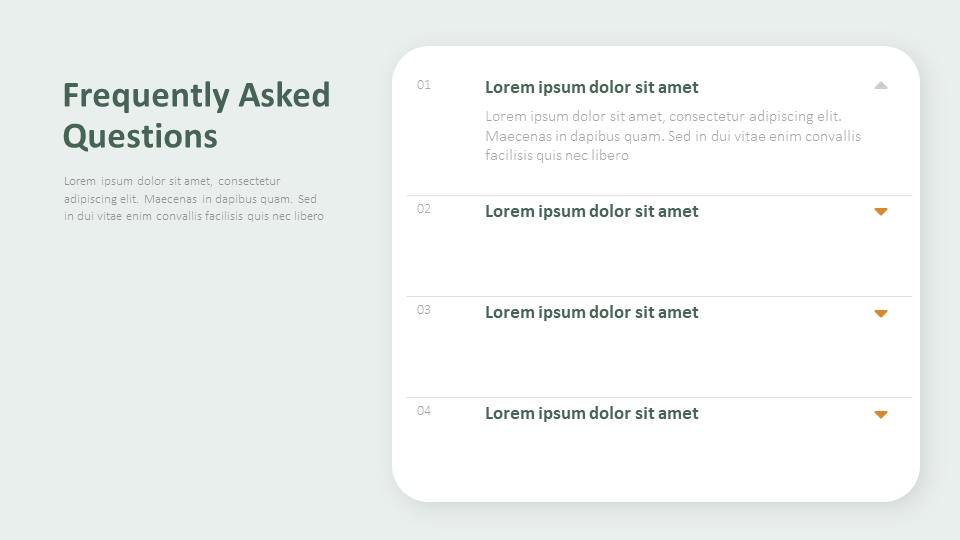Select the "Frequently Asked Questions" title
This screenshot has height=540, width=960.
[x=196, y=115]
